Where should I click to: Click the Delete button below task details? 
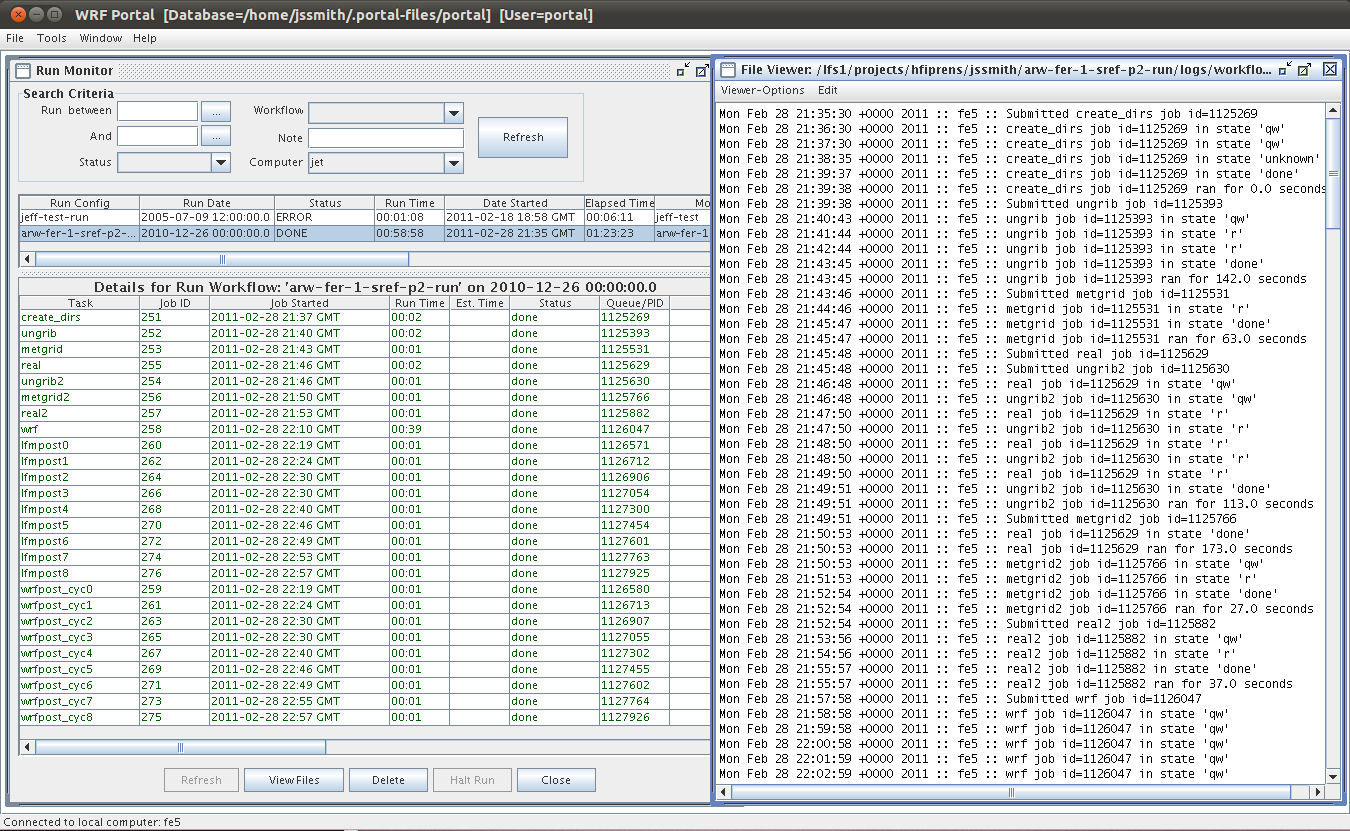click(388, 780)
